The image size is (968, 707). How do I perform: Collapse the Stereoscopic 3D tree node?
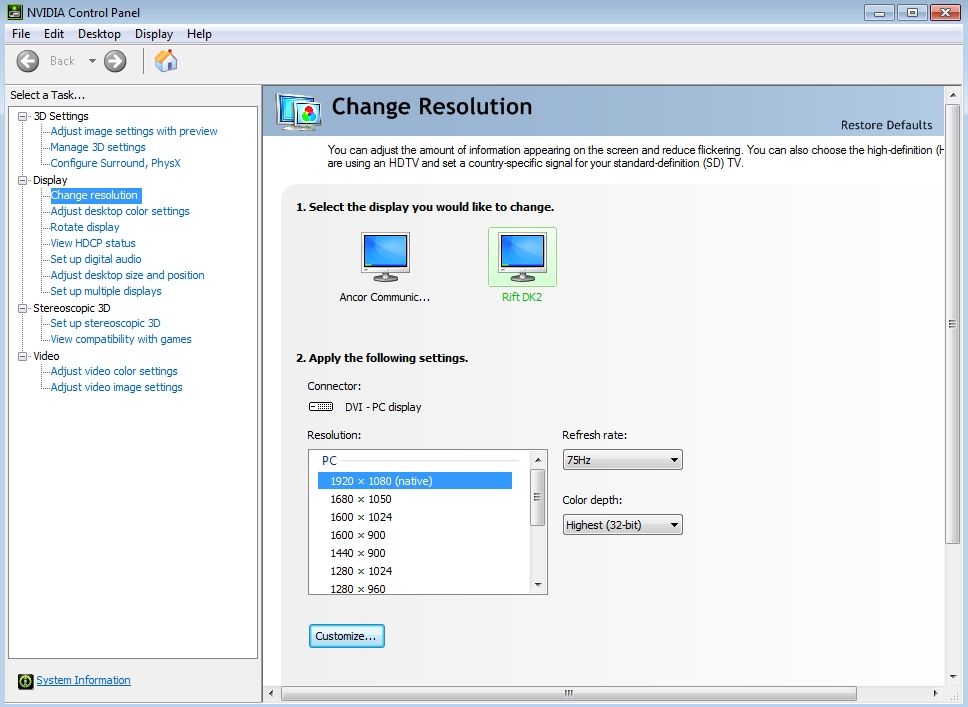tap(23, 308)
